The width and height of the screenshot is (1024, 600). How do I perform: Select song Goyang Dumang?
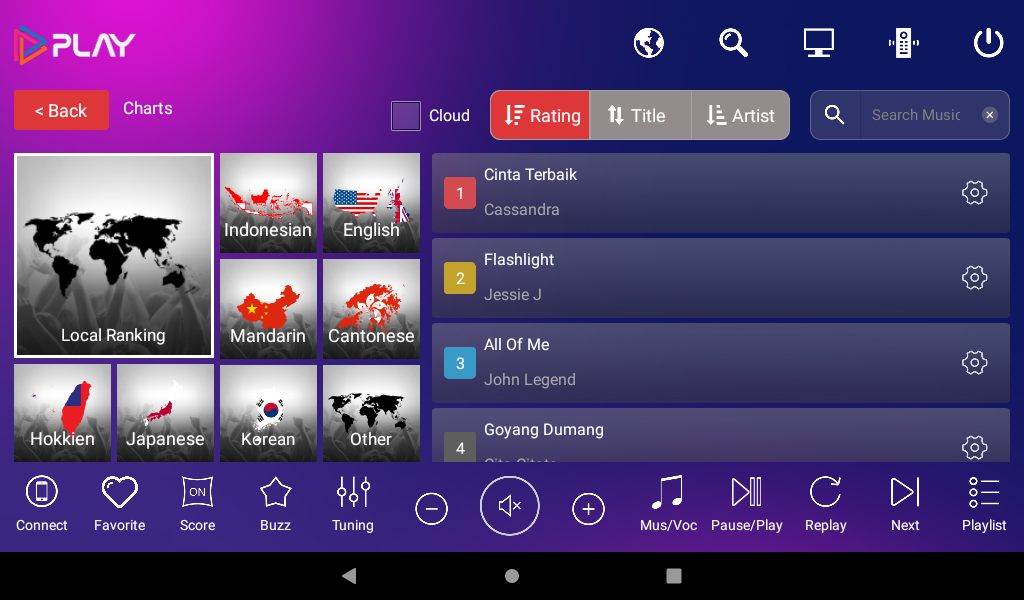pos(720,435)
